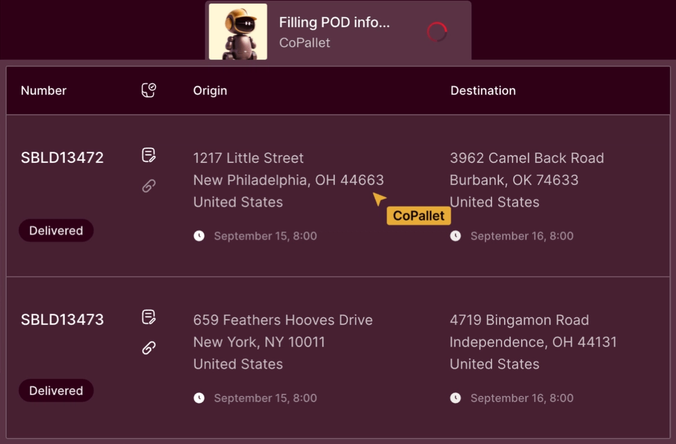Screen dimensions: 676x444
Task: Sort by the Origin column header
Action: pyautogui.click(x=210, y=90)
